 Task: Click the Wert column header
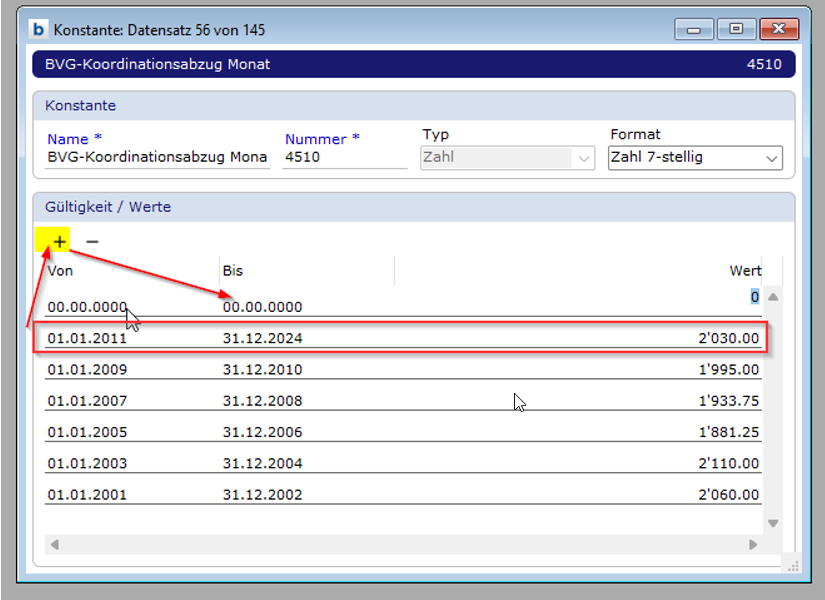tap(745, 270)
